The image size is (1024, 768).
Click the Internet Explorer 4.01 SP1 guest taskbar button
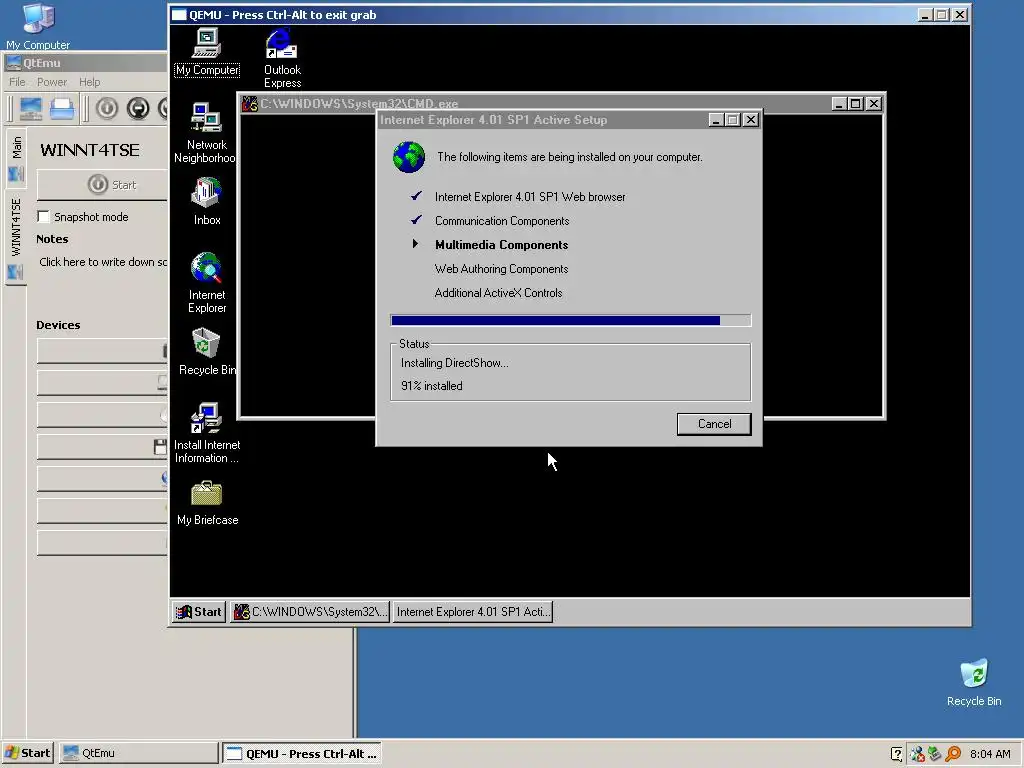coord(472,612)
